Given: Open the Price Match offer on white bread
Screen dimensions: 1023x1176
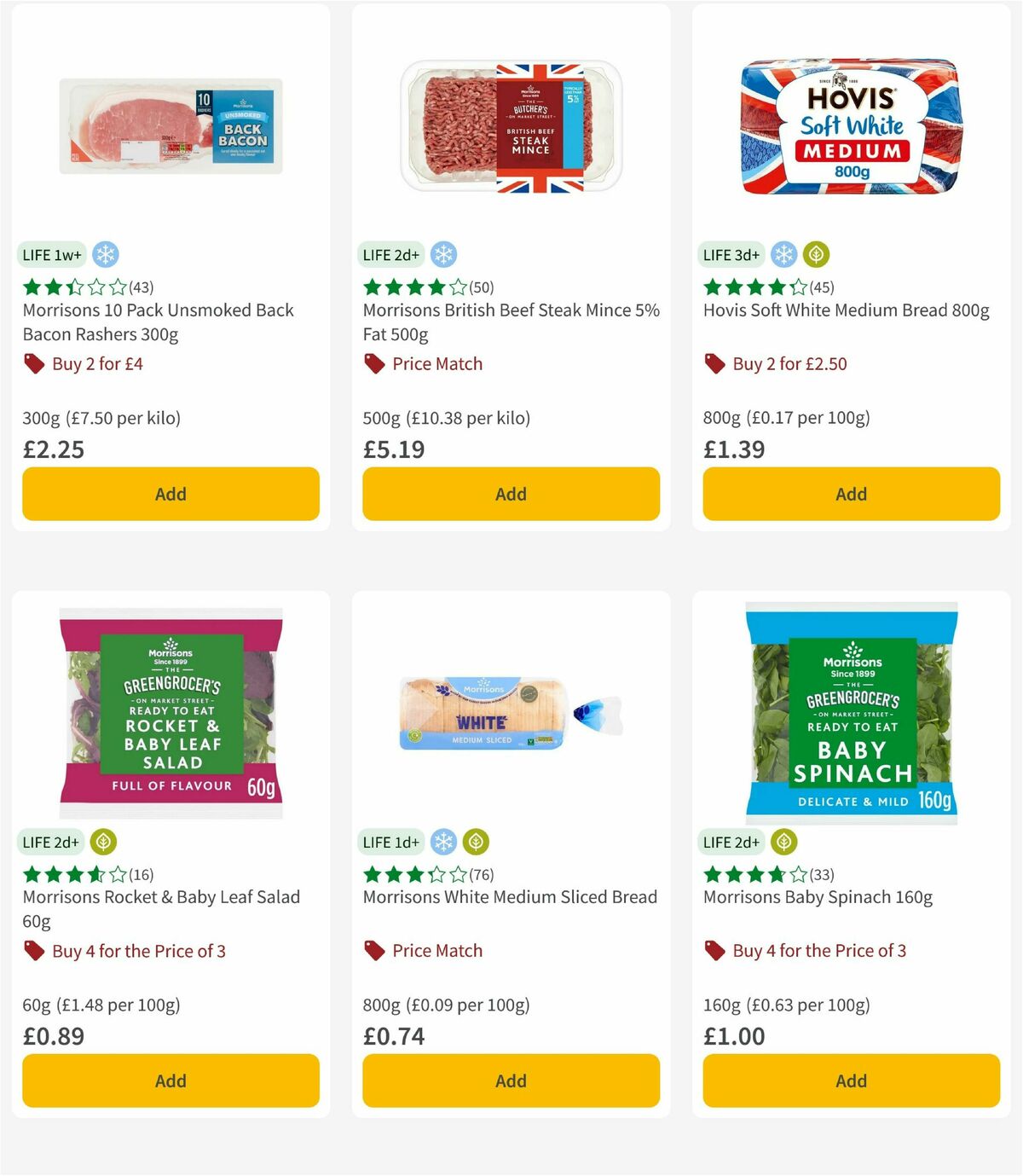Looking at the screenshot, I should (436, 950).
